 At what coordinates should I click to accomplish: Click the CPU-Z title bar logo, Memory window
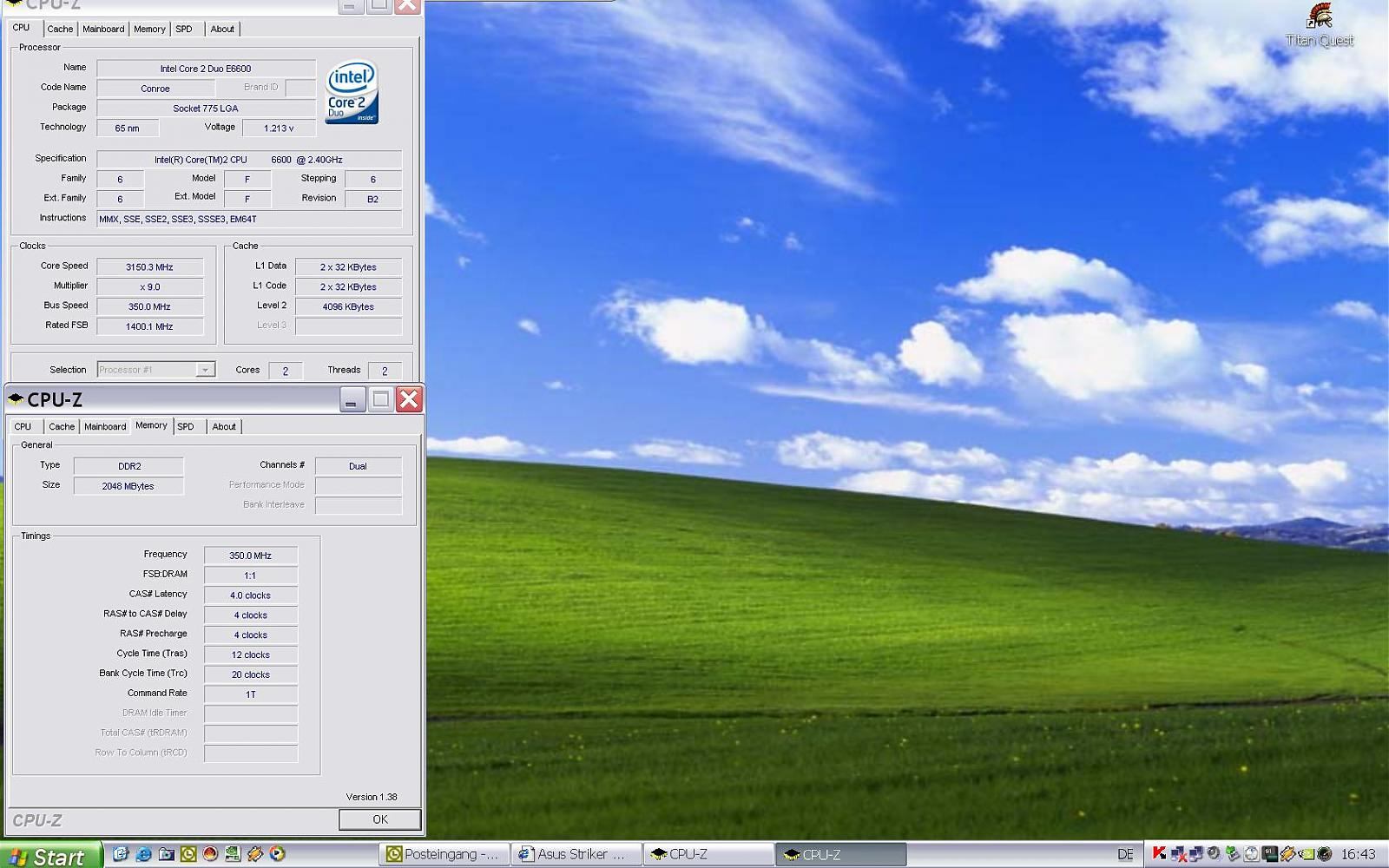click(16, 398)
